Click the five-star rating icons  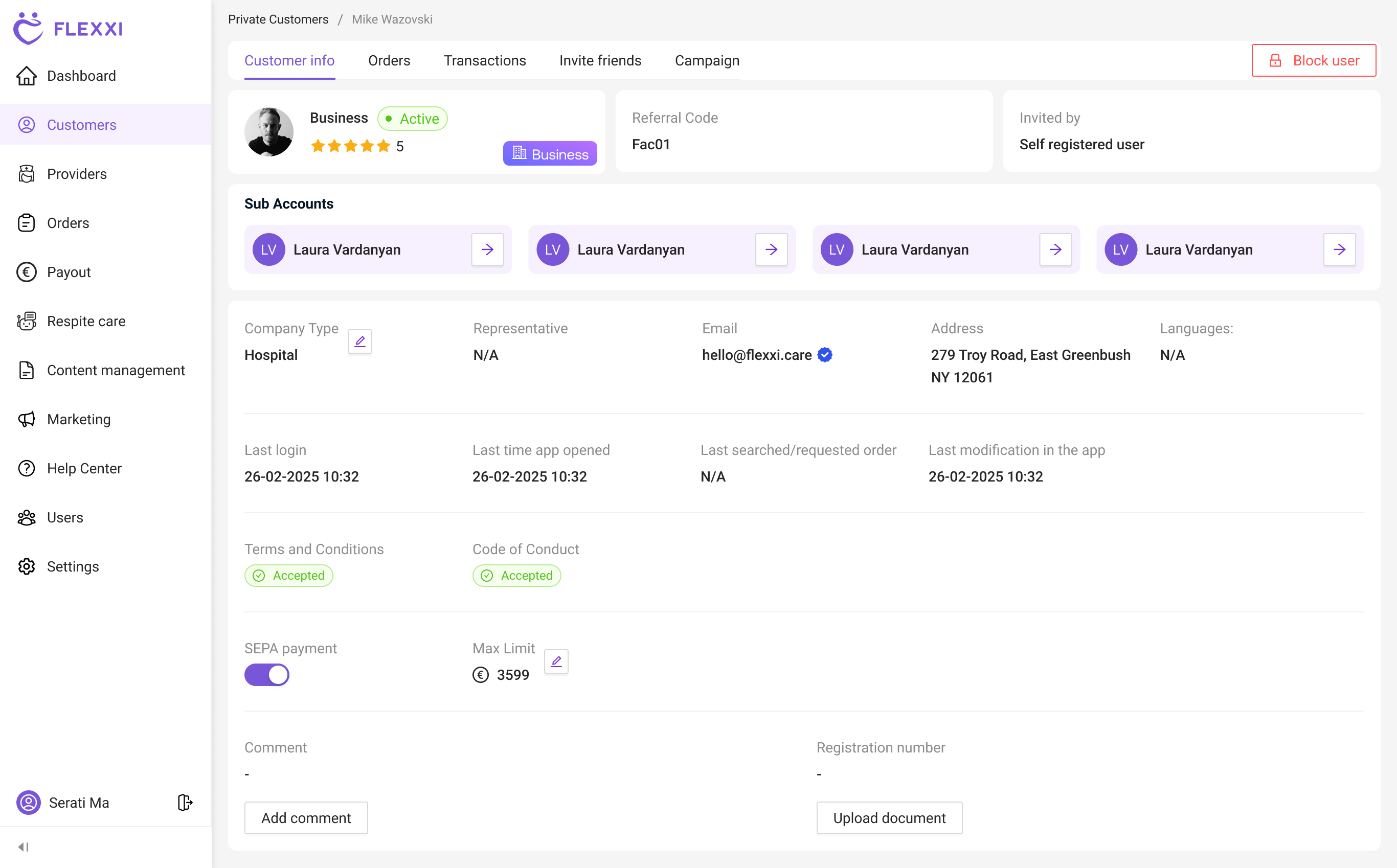350,146
